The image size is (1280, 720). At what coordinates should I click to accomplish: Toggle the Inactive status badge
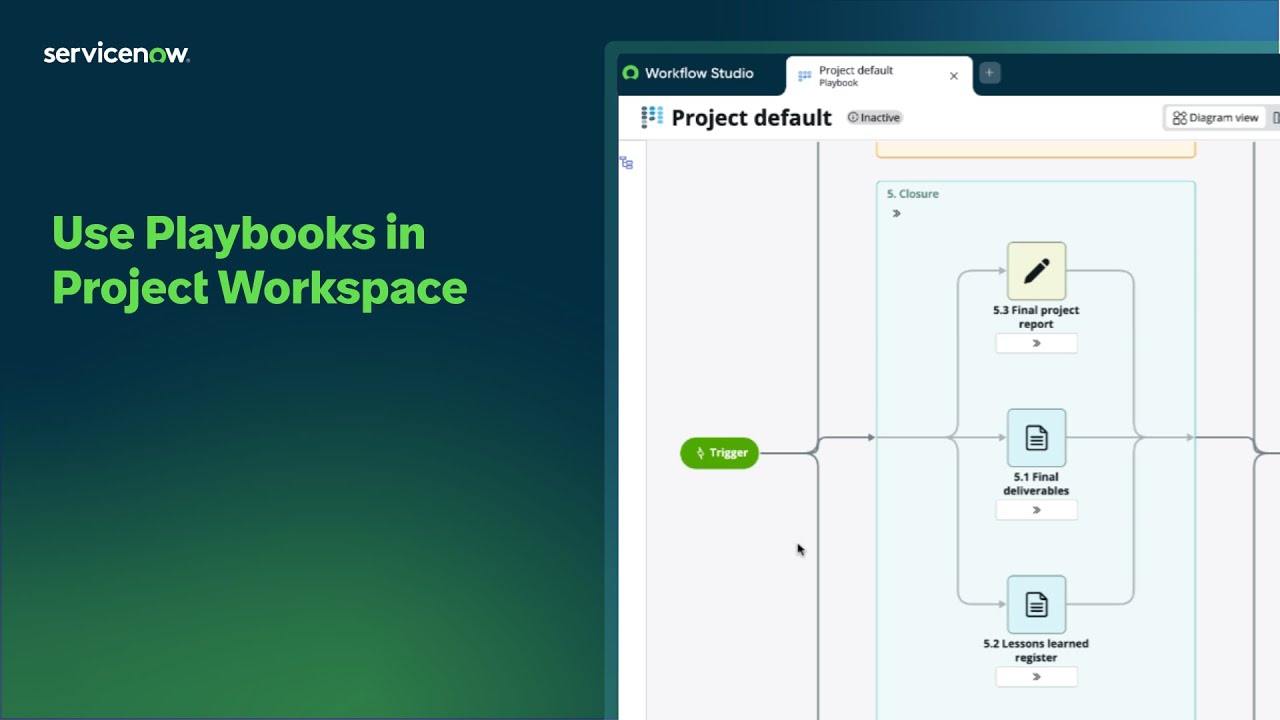(x=873, y=117)
